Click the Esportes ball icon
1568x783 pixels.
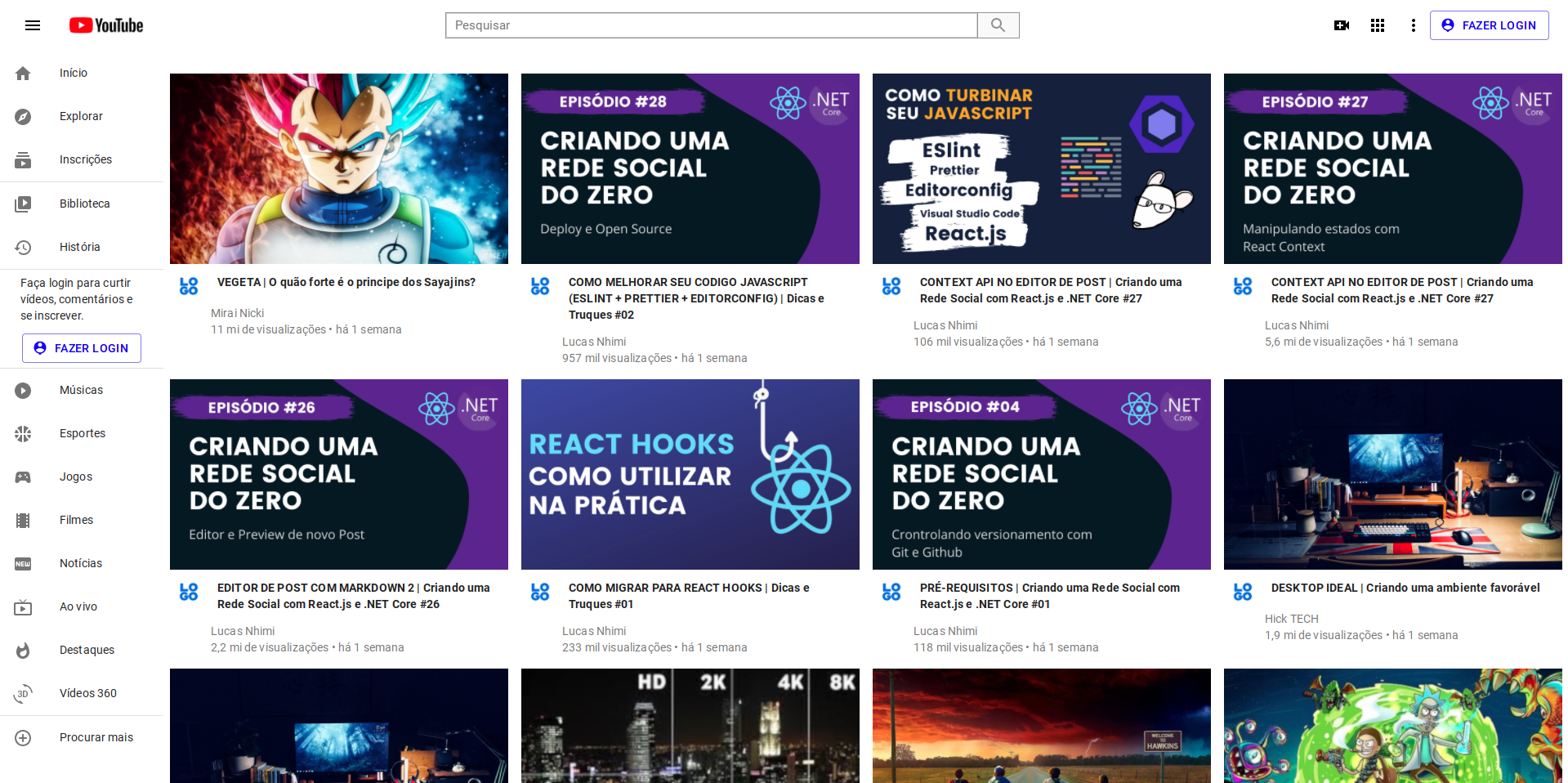[23, 433]
